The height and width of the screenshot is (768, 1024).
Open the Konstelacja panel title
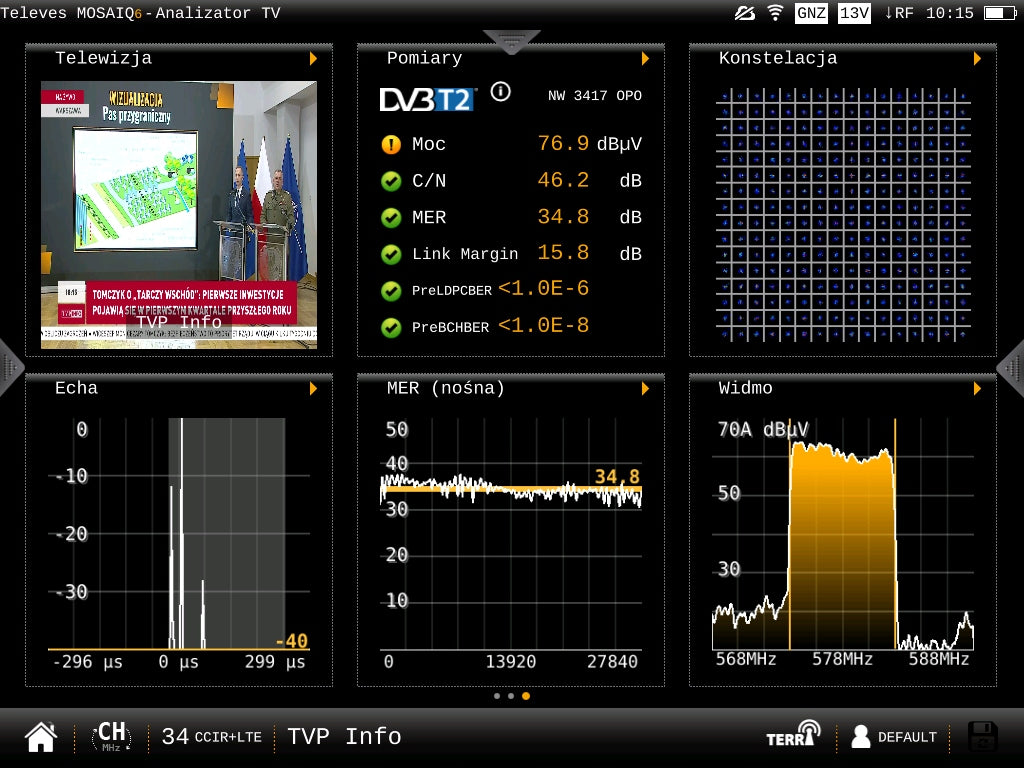pos(778,58)
